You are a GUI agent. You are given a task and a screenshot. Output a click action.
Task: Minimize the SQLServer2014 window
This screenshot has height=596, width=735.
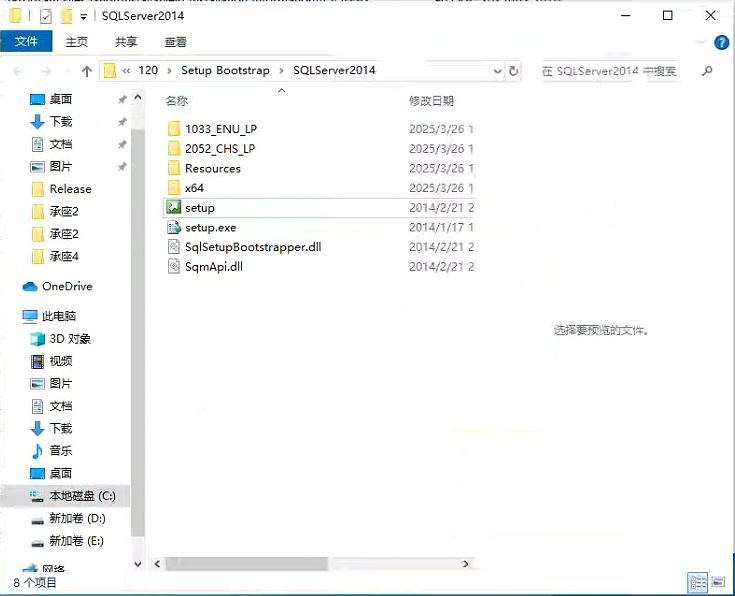point(626,15)
